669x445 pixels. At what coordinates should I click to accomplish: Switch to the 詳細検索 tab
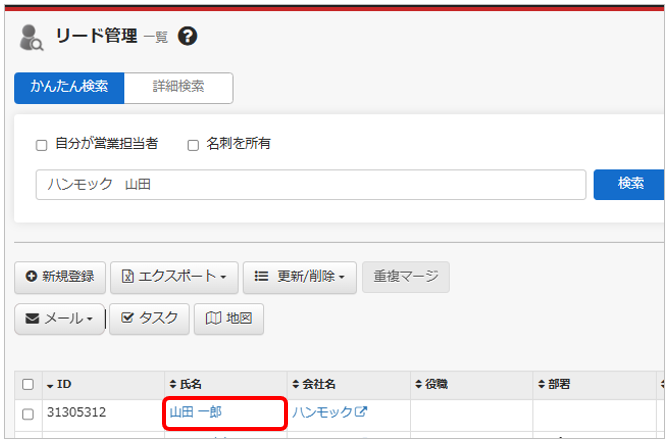point(178,88)
